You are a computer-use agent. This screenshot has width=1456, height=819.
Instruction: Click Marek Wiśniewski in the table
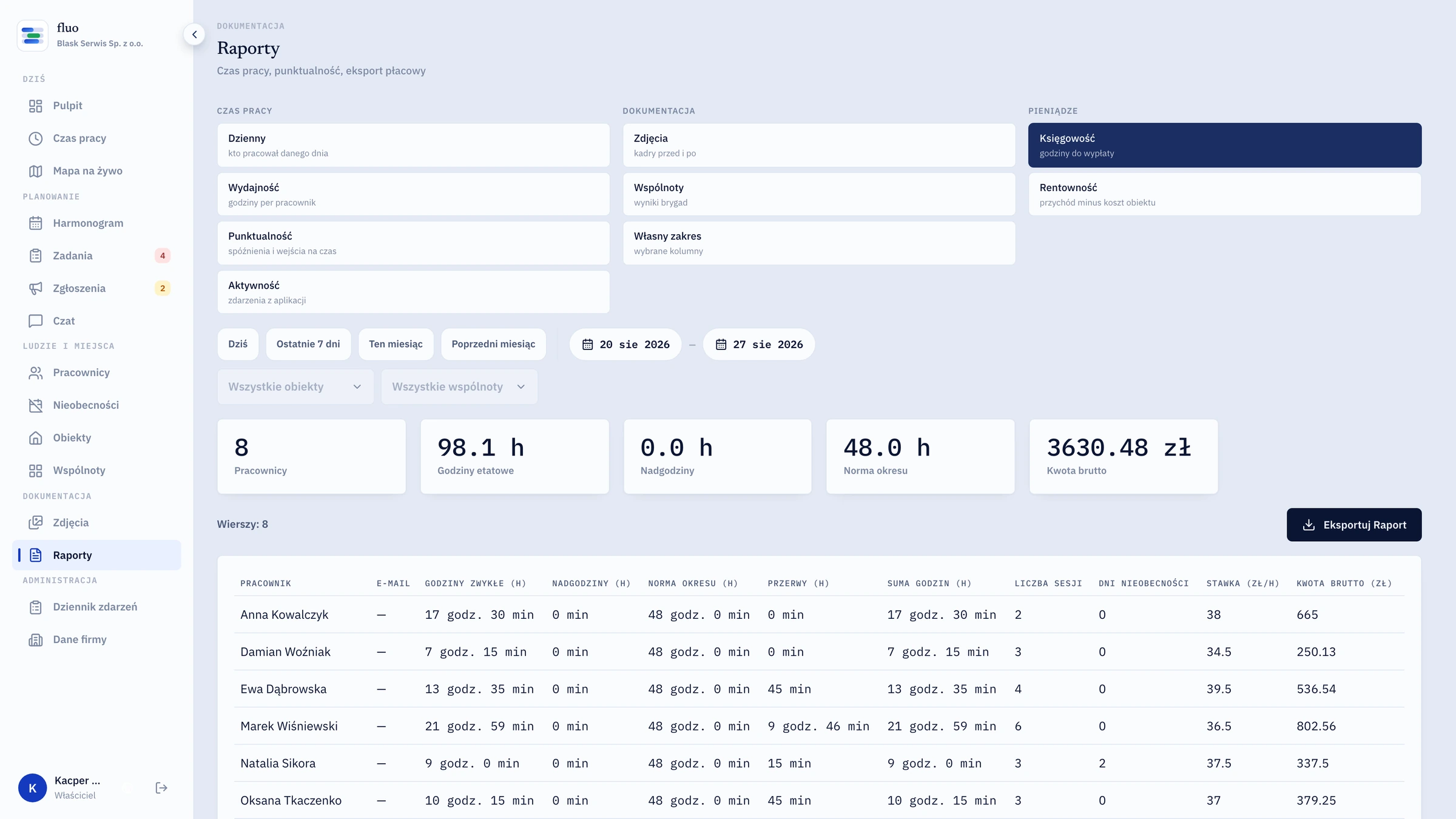[289, 727]
